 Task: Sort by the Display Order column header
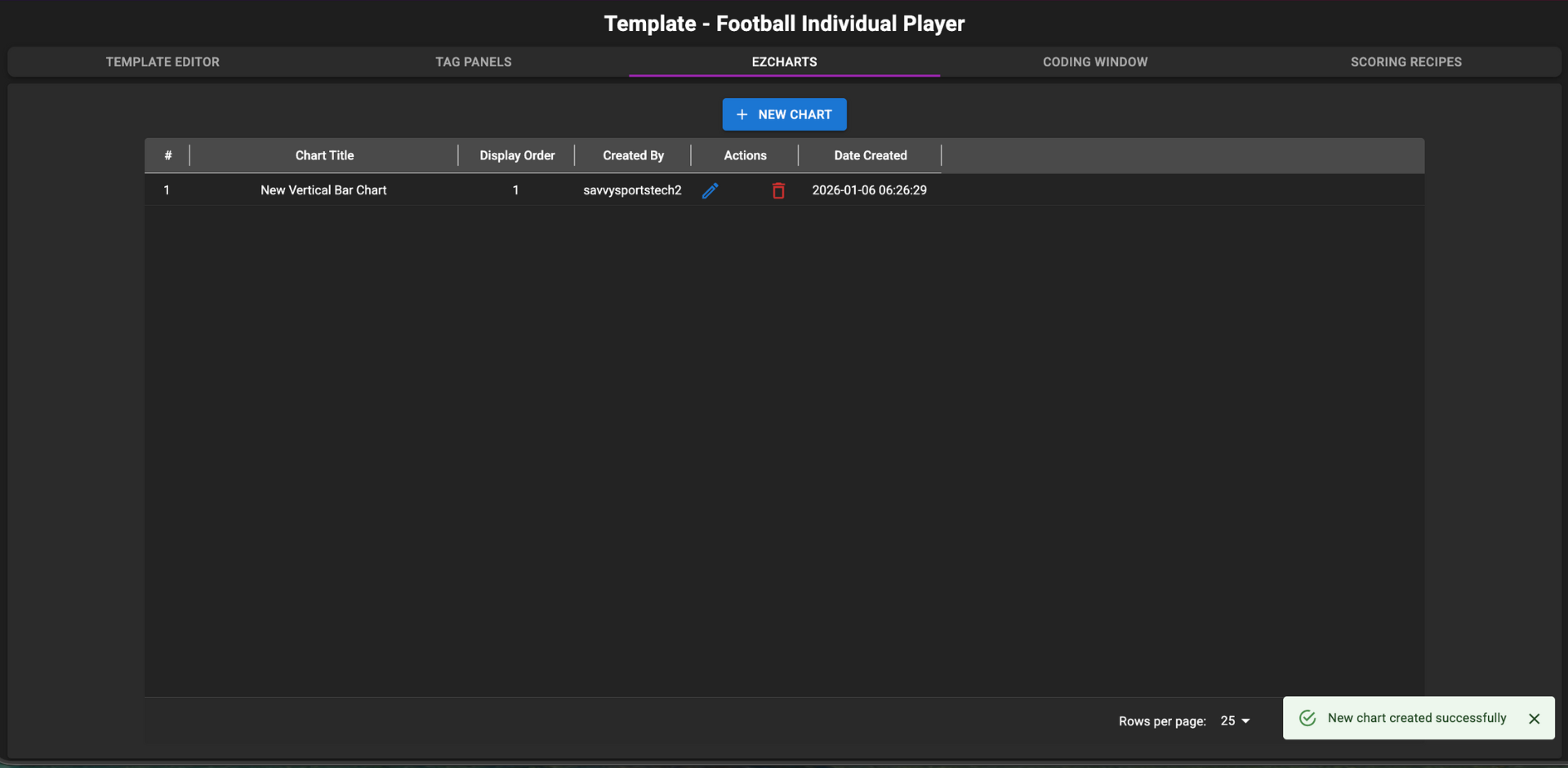(517, 155)
